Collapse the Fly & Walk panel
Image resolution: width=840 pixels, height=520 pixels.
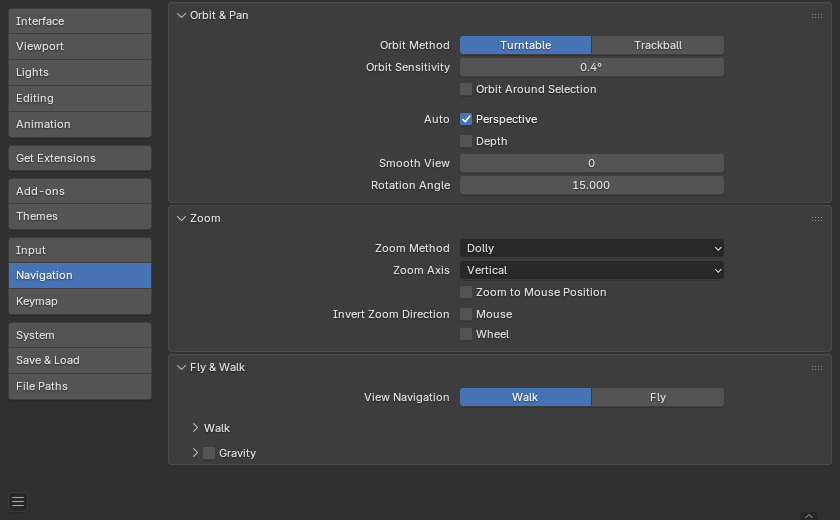pos(182,367)
